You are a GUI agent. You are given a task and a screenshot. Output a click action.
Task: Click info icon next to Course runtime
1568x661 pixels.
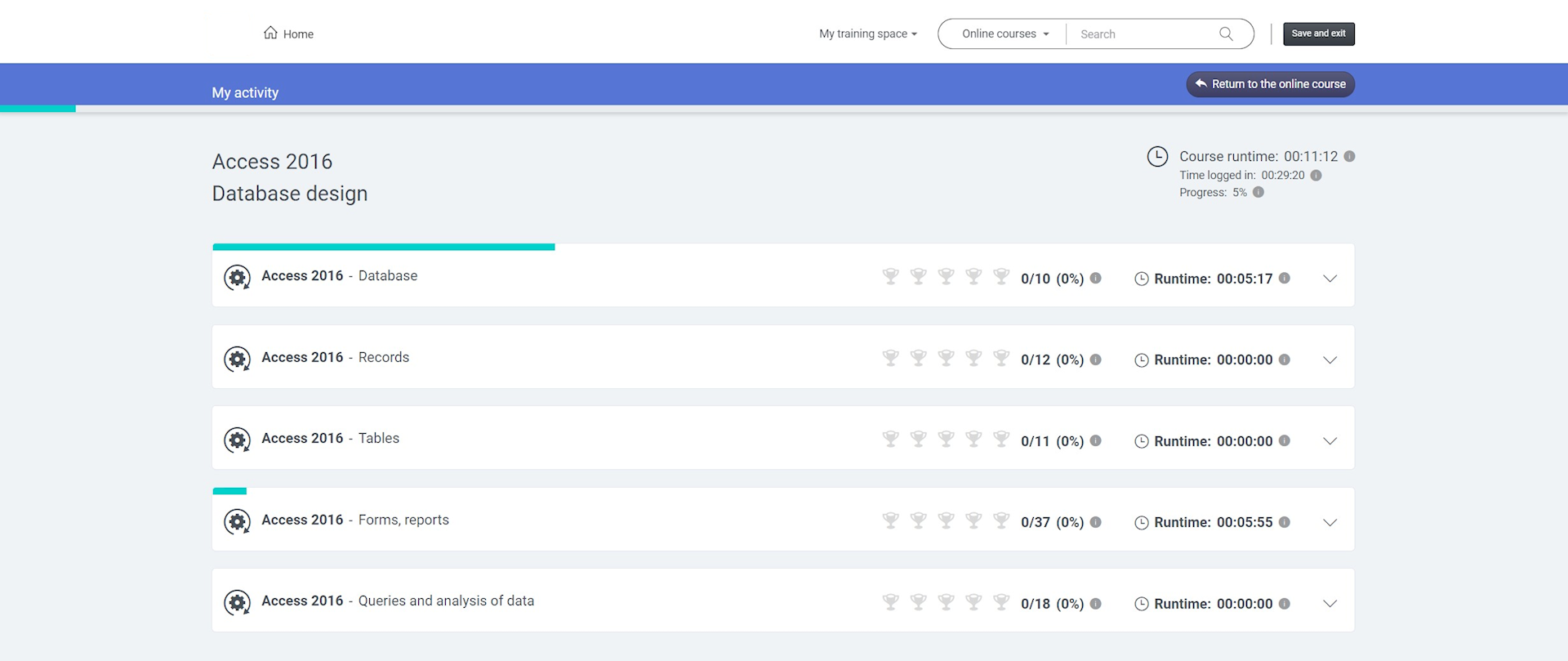1349,156
